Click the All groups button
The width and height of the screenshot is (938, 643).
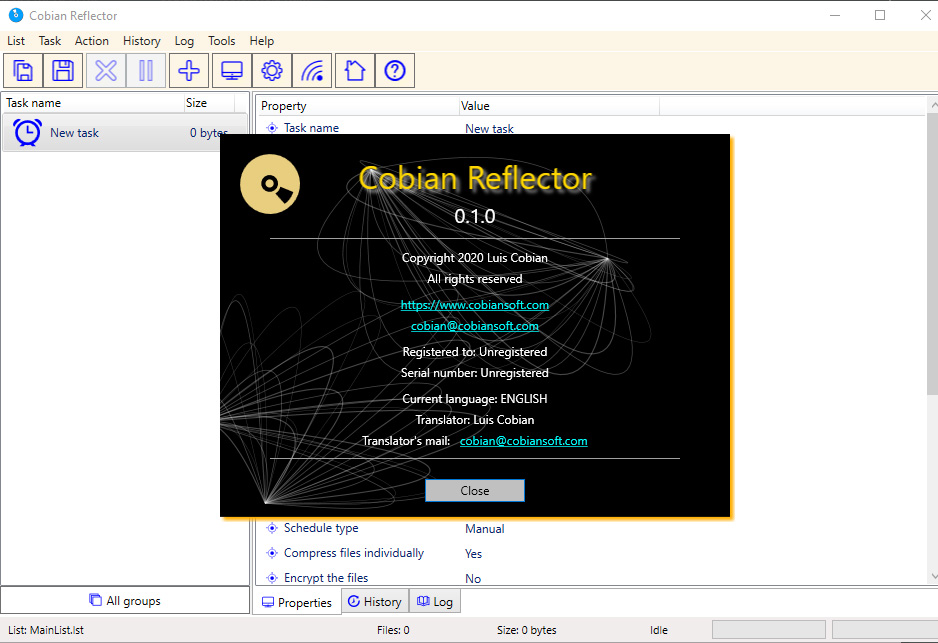coord(125,600)
